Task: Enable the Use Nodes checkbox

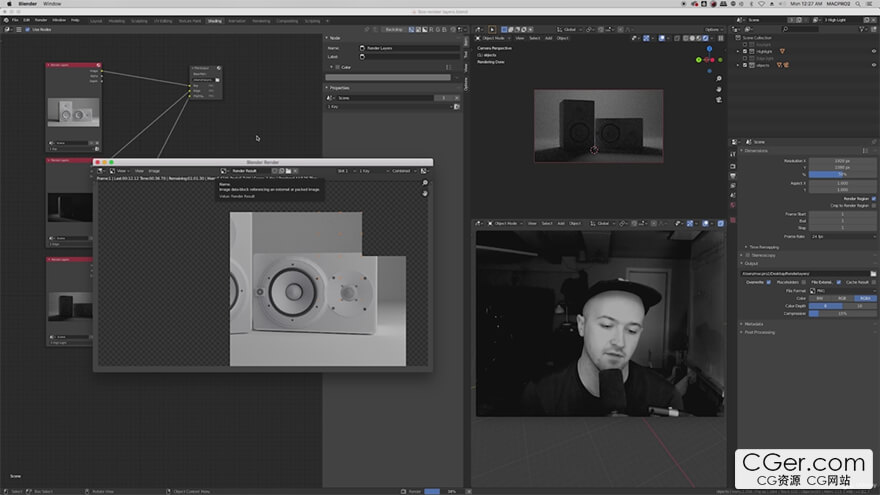Action: [29, 29]
